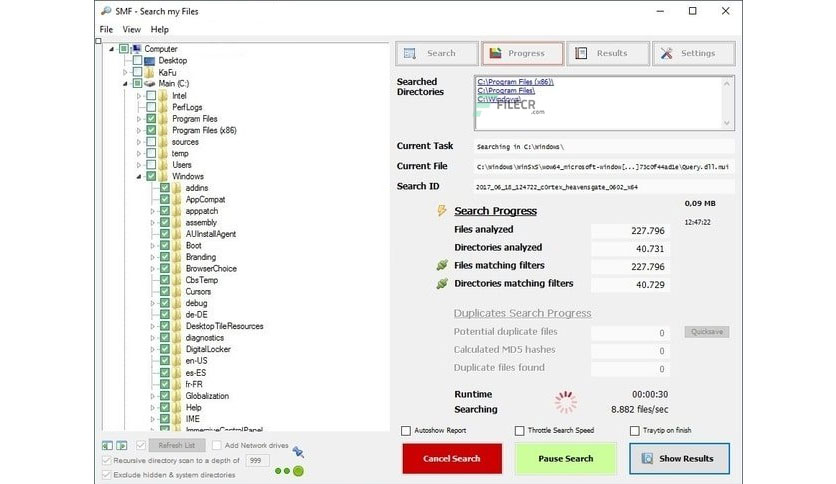
Task: Click the KaFu folder icon
Action: point(149,72)
